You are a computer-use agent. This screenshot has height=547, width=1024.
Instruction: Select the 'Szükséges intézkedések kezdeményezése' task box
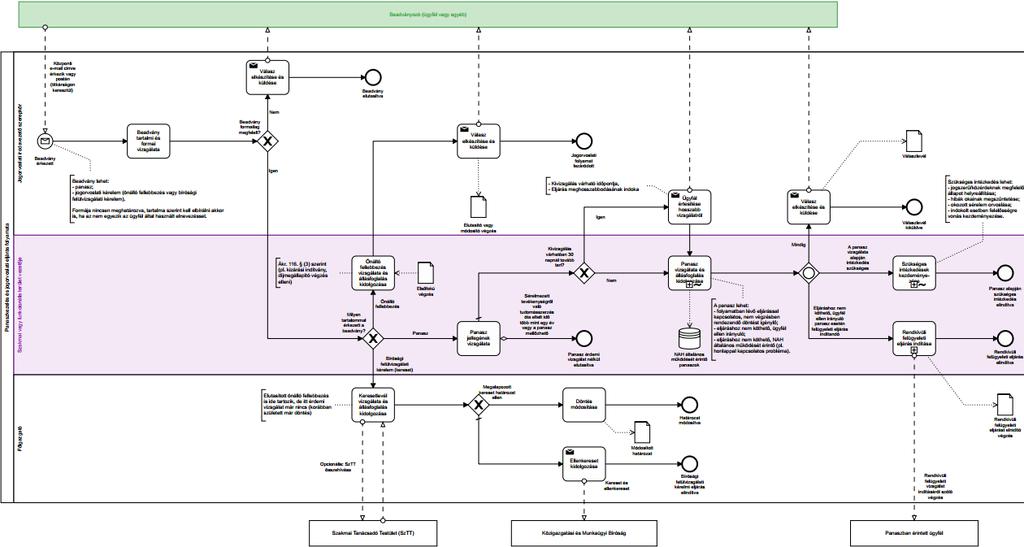(914, 272)
